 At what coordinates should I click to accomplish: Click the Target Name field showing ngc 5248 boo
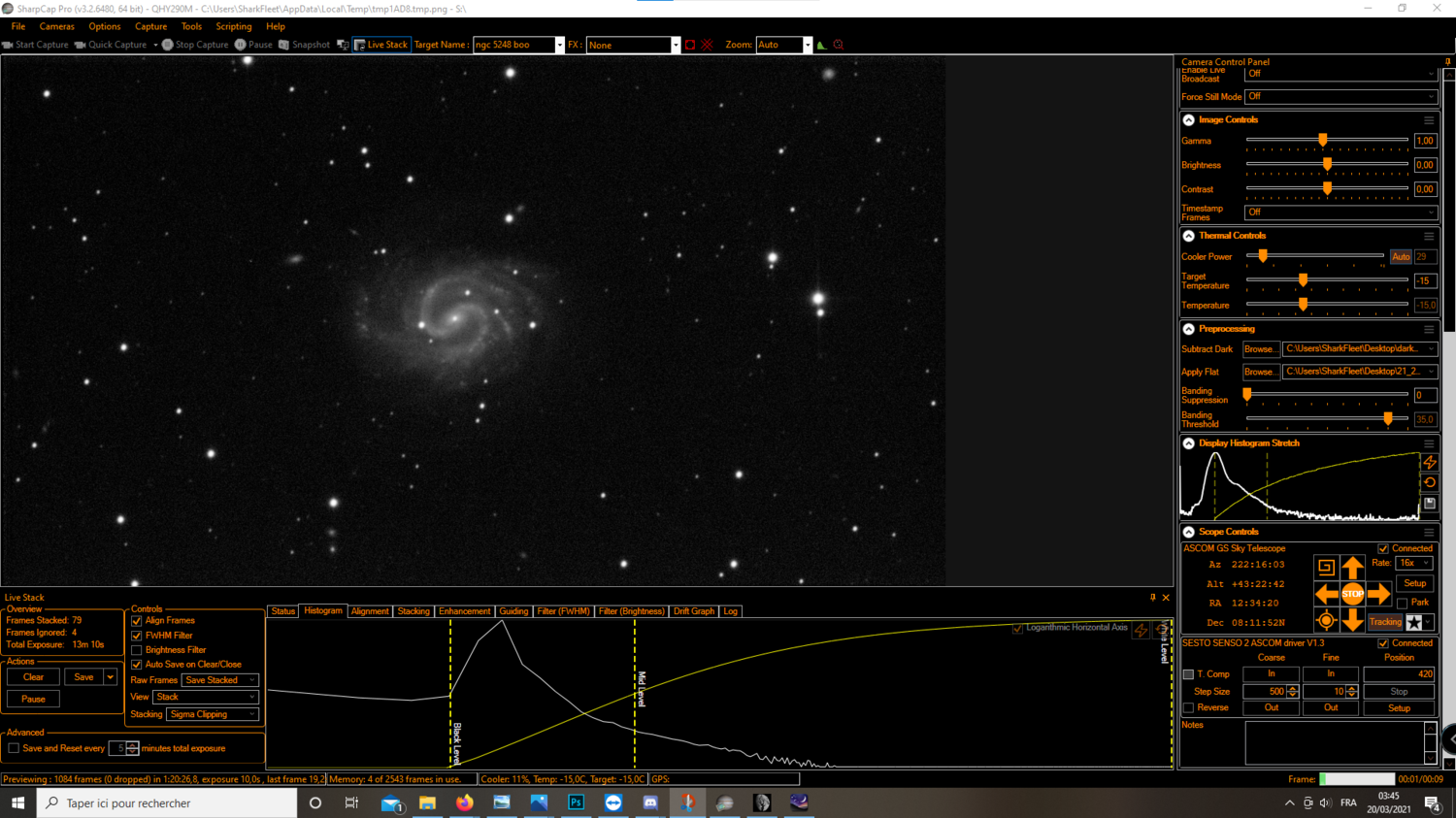coord(514,44)
